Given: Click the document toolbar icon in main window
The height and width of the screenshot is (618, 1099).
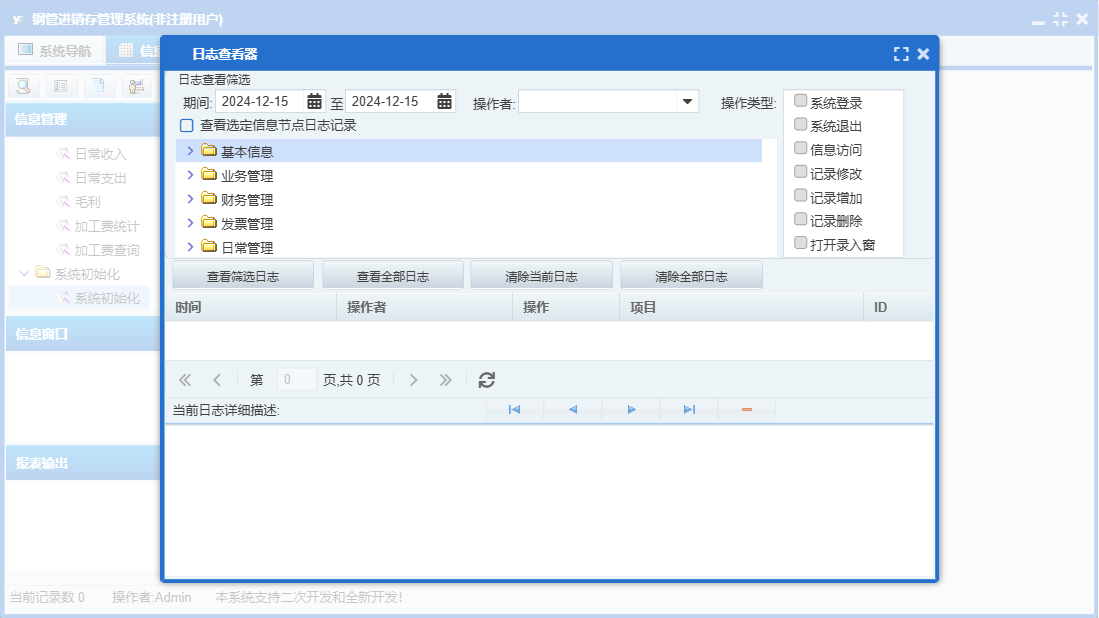Looking at the screenshot, I should (99, 86).
